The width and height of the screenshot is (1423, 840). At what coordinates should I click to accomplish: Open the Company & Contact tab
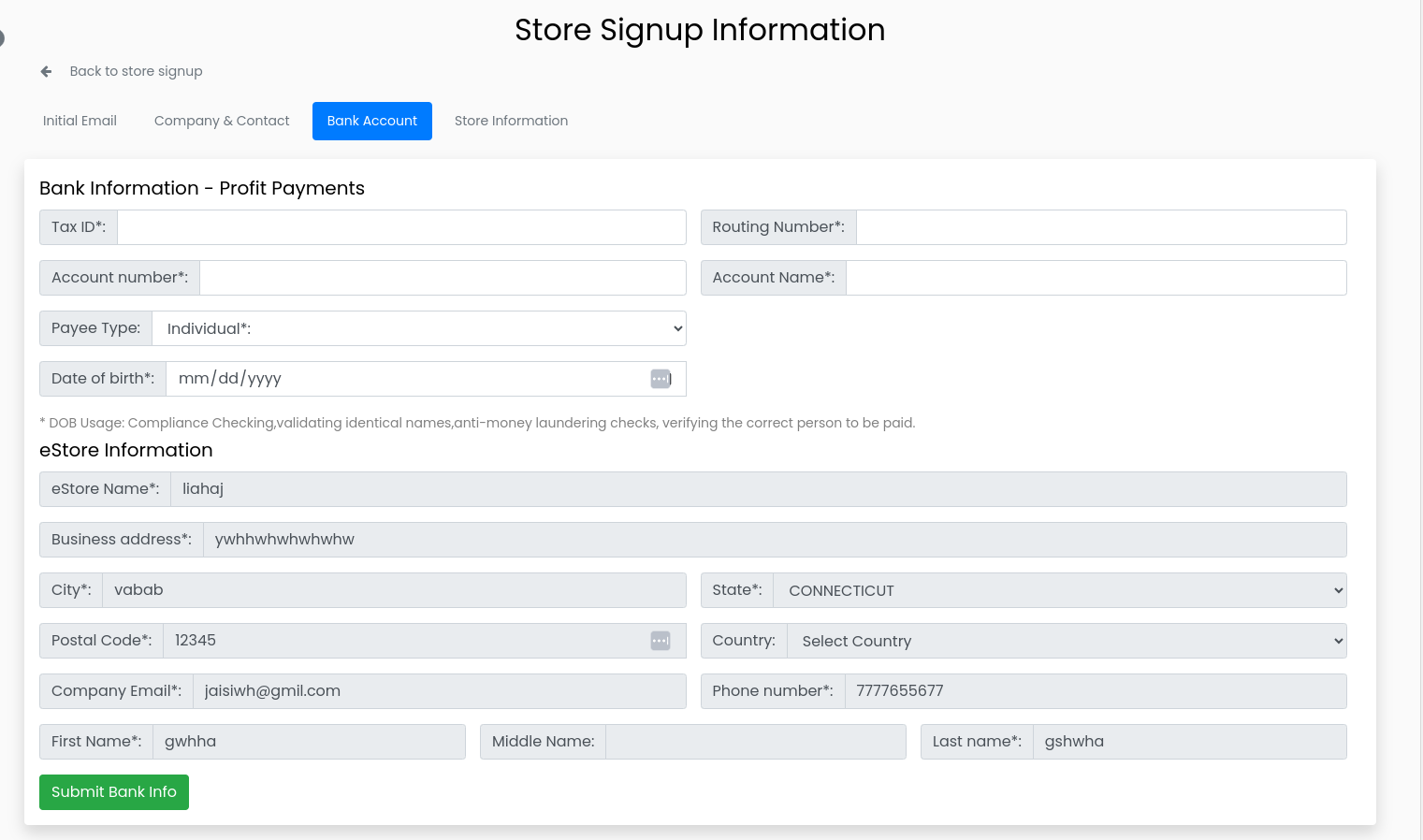(222, 121)
